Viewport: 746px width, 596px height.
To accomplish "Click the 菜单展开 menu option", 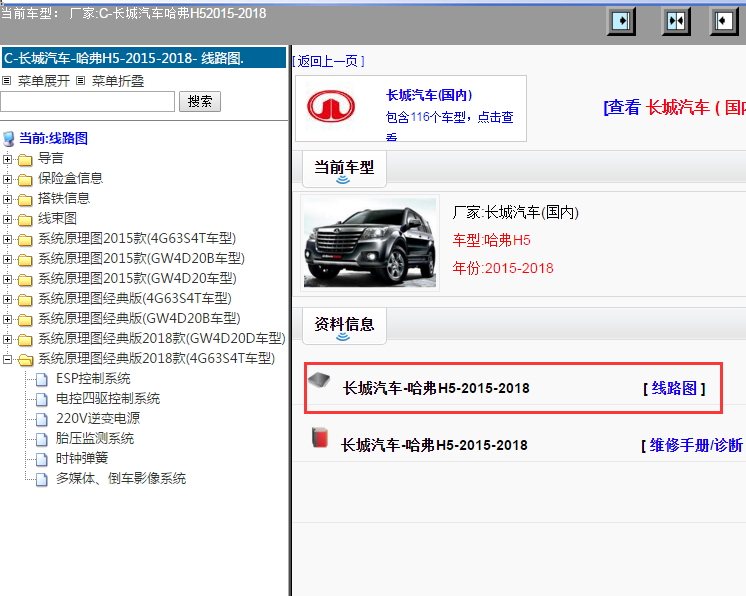I will pos(44,81).
